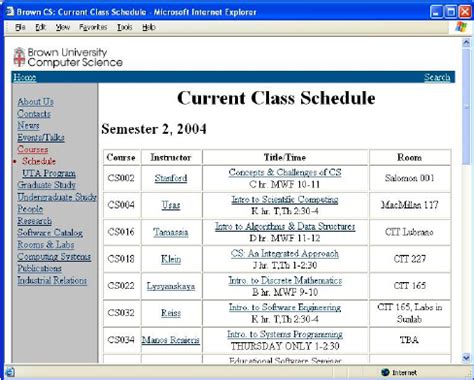Go to the Home link
This screenshot has height=380, width=474.
pyautogui.click(x=24, y=77)
